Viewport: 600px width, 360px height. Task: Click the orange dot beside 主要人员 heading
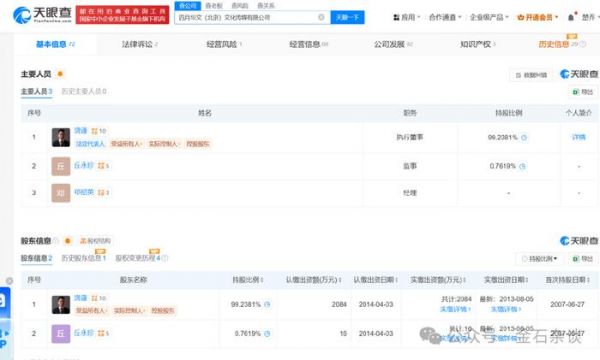pyautogui.click(x=60, y=74)
